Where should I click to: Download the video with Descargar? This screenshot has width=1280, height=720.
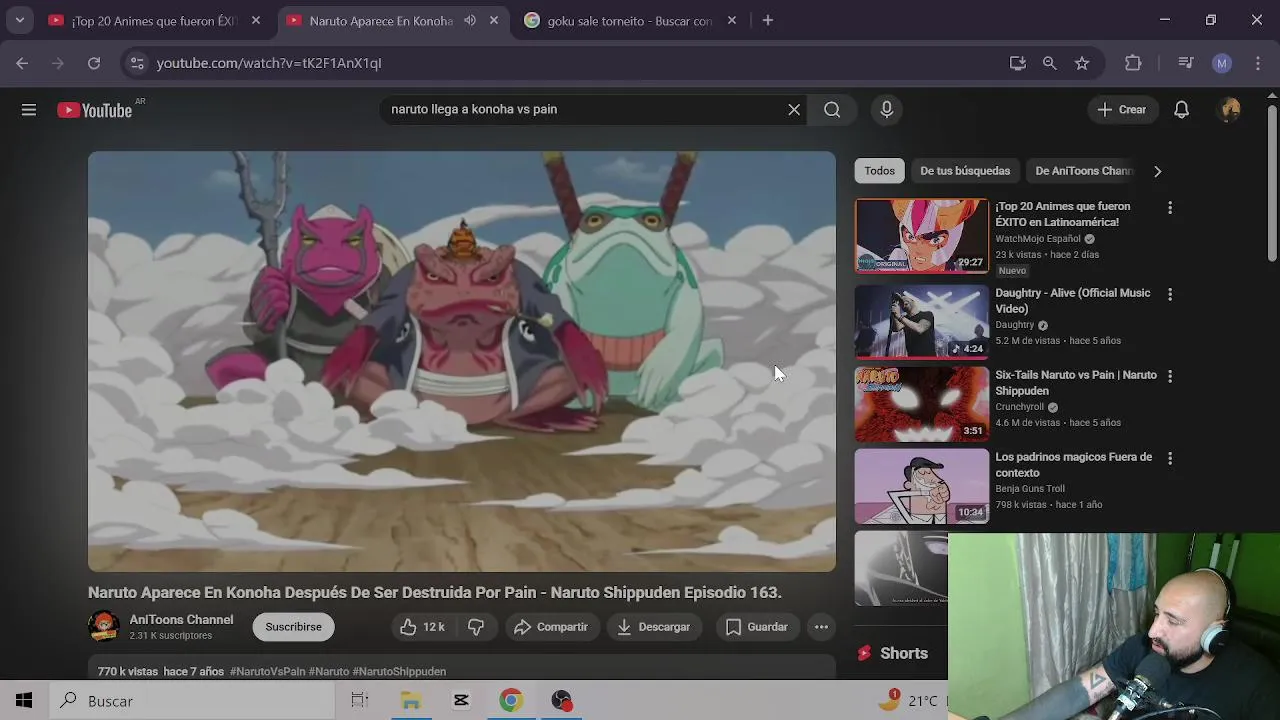(x=654, y=627)
